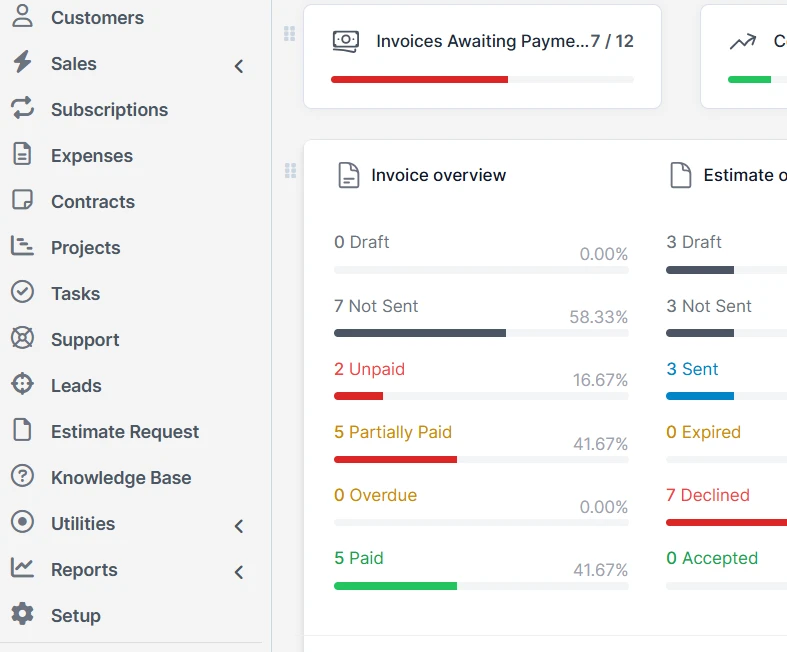Click the Expenses document icon
The width and height of the screenshot is (787, 652).
pyautogui.click(x=22, y=154)
